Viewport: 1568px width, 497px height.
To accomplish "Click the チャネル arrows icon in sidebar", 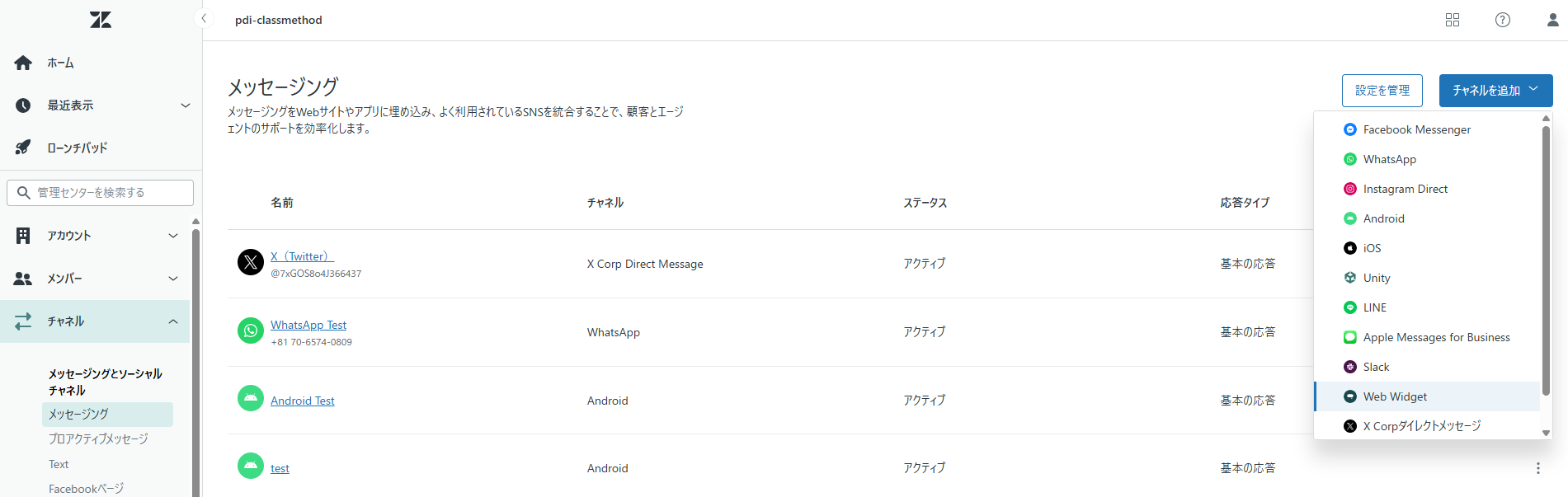I will point(22,321).
